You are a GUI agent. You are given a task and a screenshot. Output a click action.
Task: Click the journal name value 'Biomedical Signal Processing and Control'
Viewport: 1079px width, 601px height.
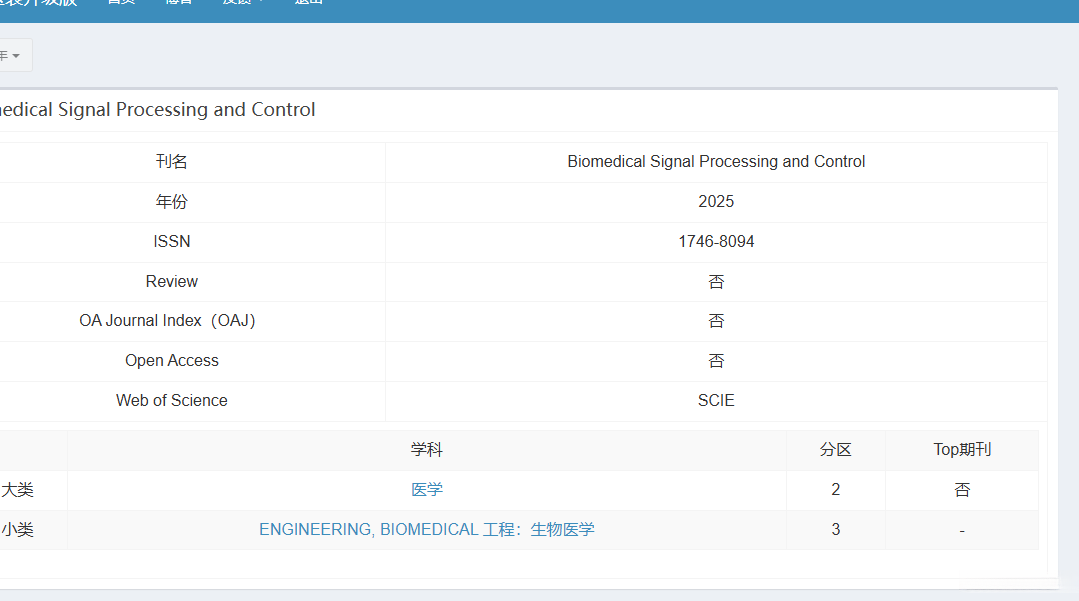tap(716, 162)
